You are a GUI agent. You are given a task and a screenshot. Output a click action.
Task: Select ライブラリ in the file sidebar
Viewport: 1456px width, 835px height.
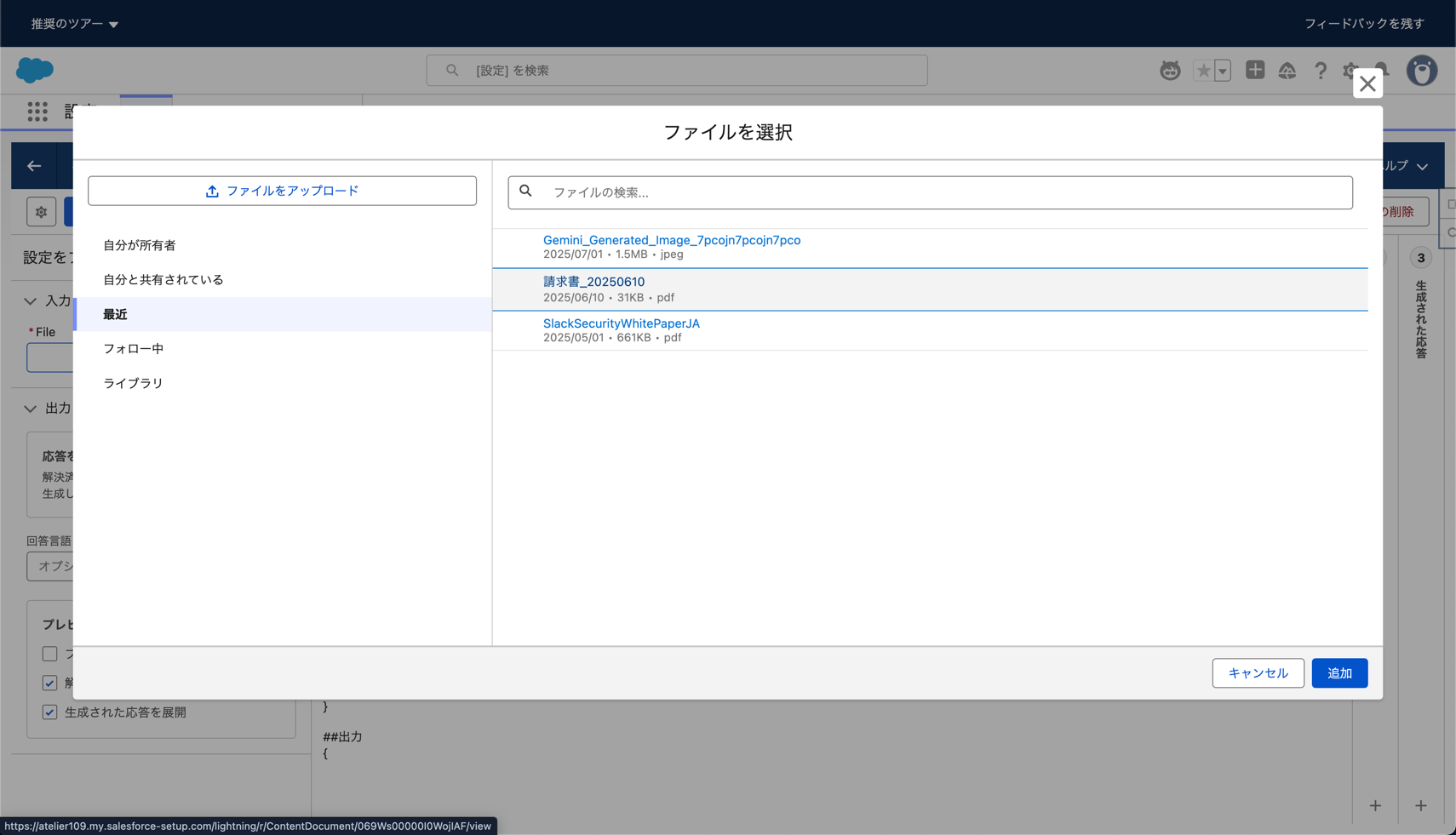(133, 383)
